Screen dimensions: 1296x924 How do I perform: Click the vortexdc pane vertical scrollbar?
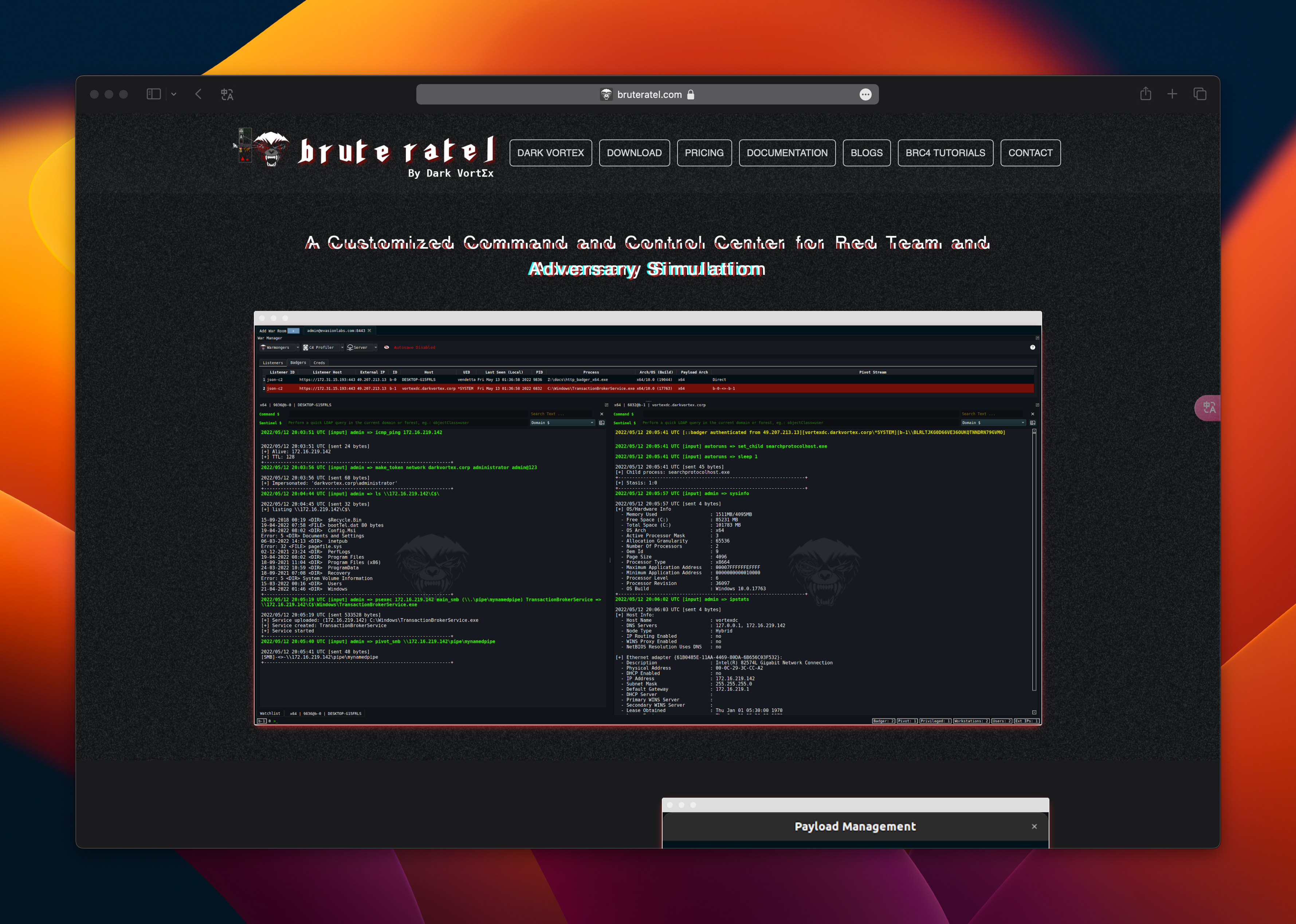1034,561
